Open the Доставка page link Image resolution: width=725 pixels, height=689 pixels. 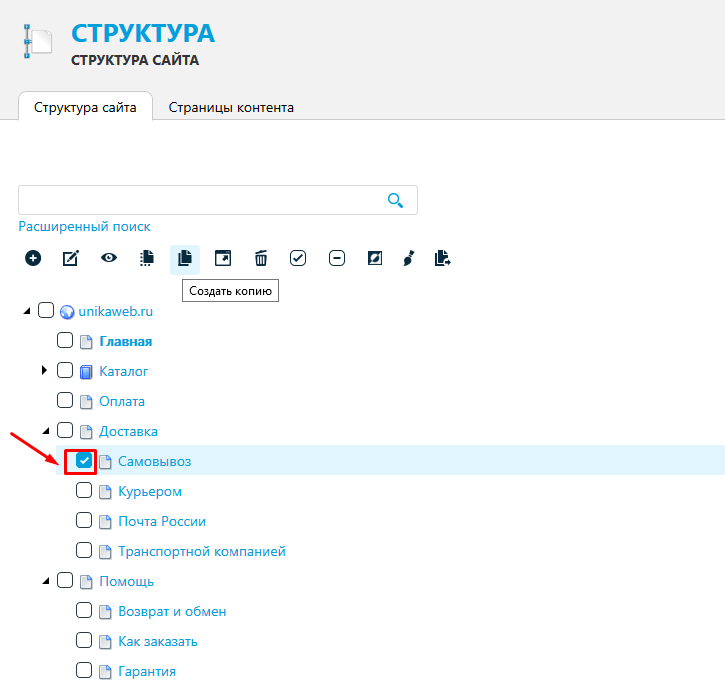[129, 431]
